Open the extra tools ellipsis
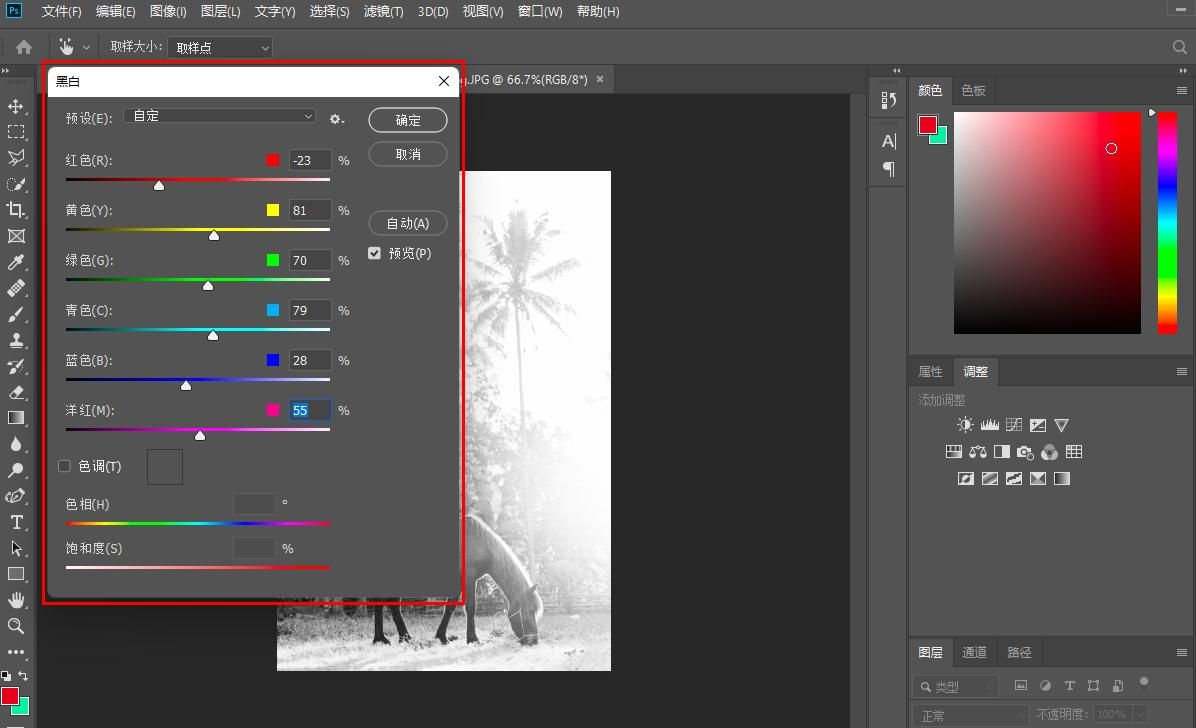 tap(16, 652)
